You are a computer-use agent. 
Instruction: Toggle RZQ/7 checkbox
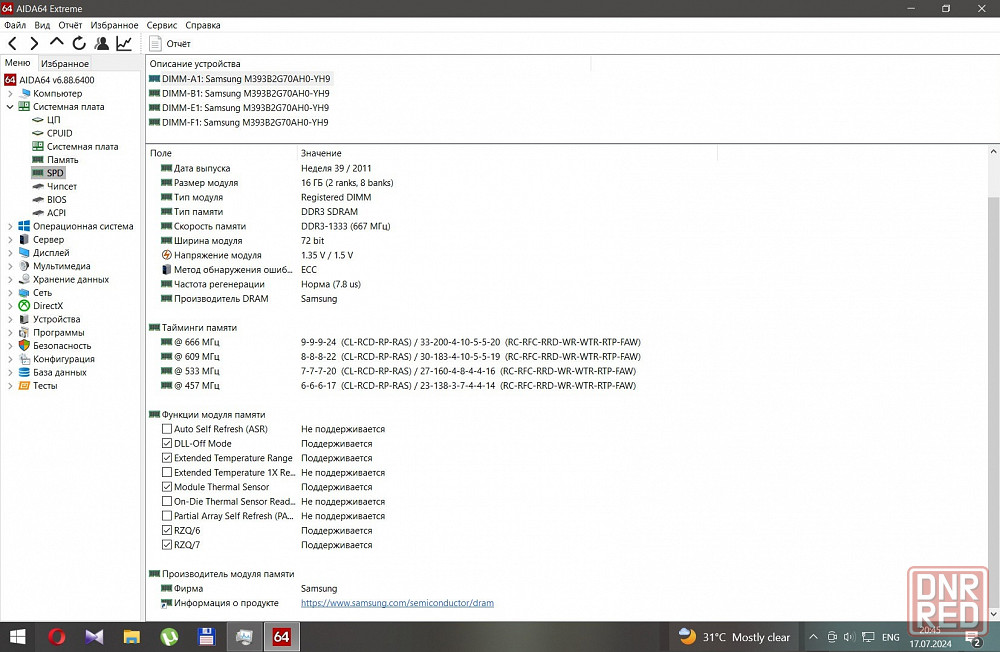pyautogui.click(x=167, y=545)
